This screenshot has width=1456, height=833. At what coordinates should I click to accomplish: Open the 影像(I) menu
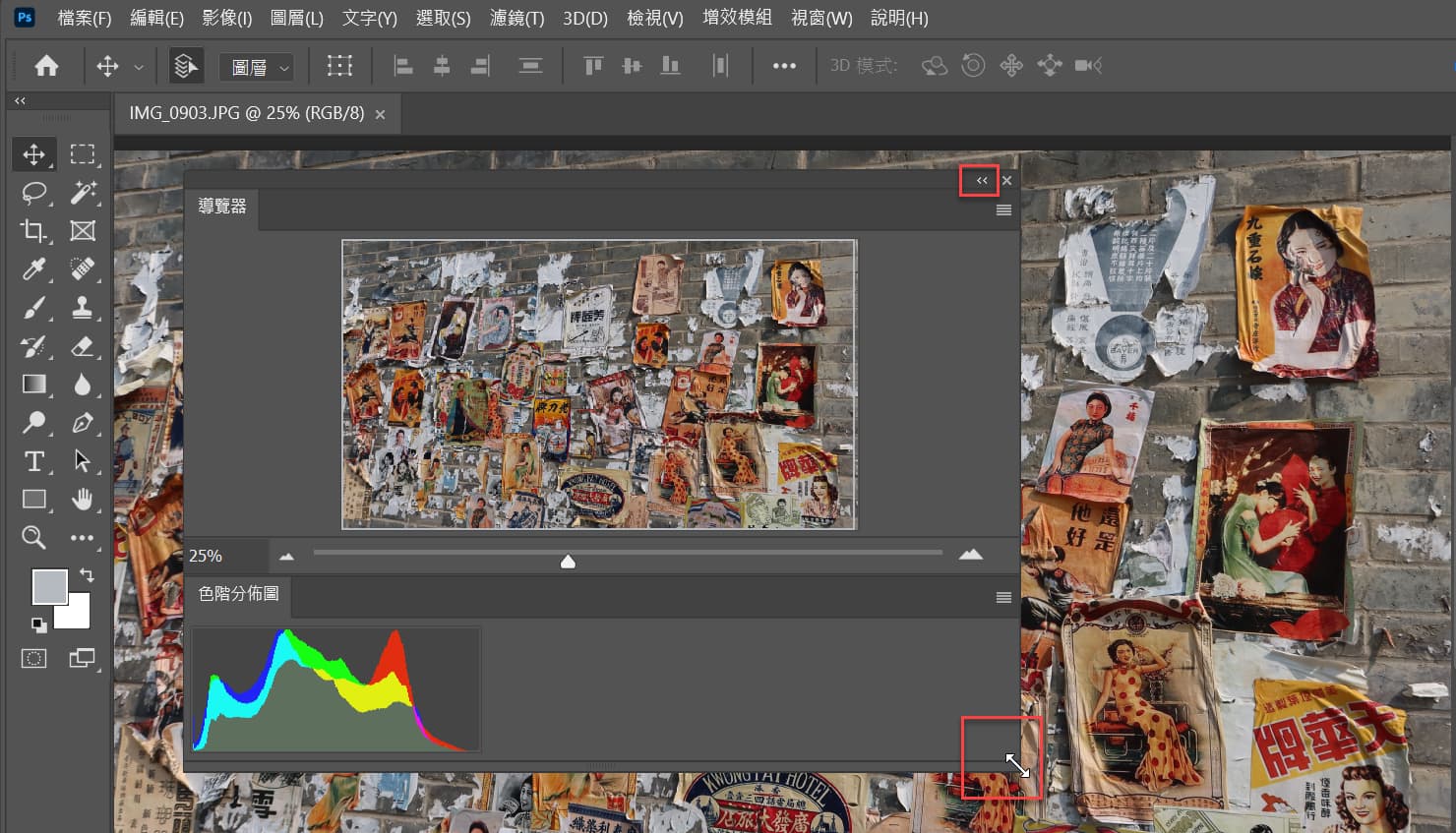pyautogui.click(x=227, y=18)
